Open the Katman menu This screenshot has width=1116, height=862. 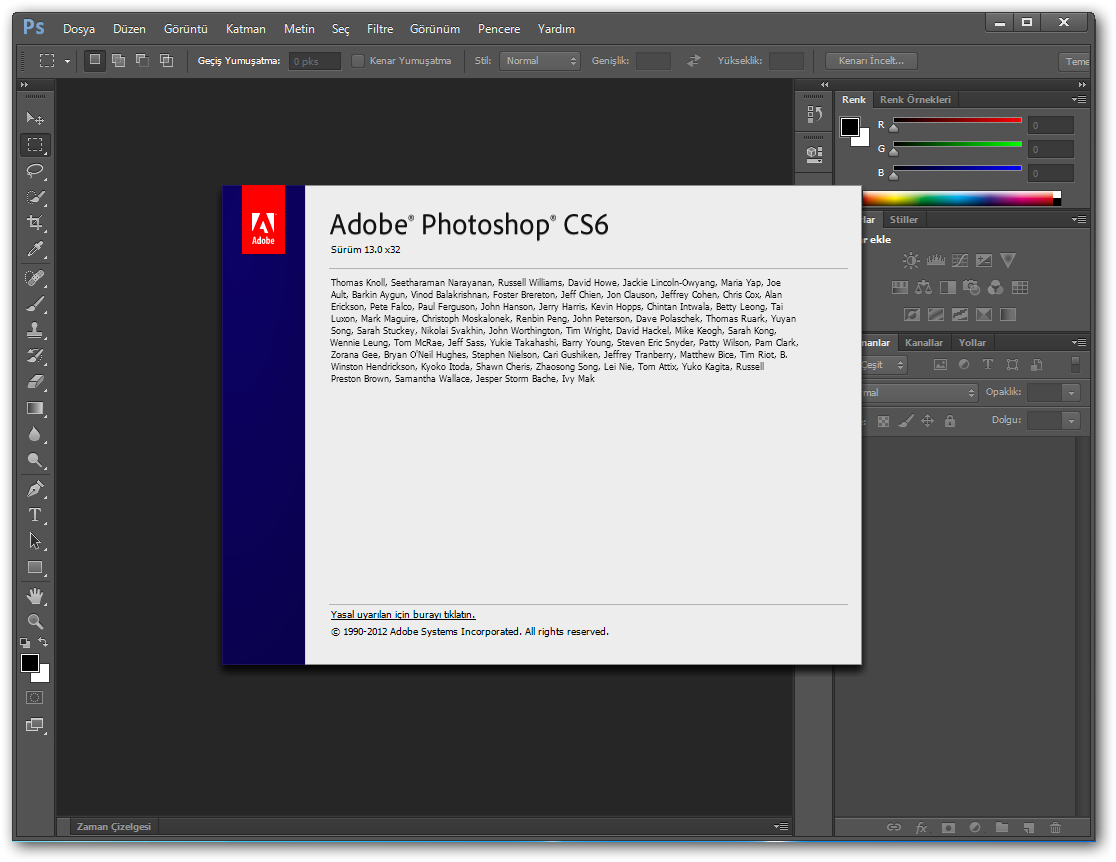246,29
